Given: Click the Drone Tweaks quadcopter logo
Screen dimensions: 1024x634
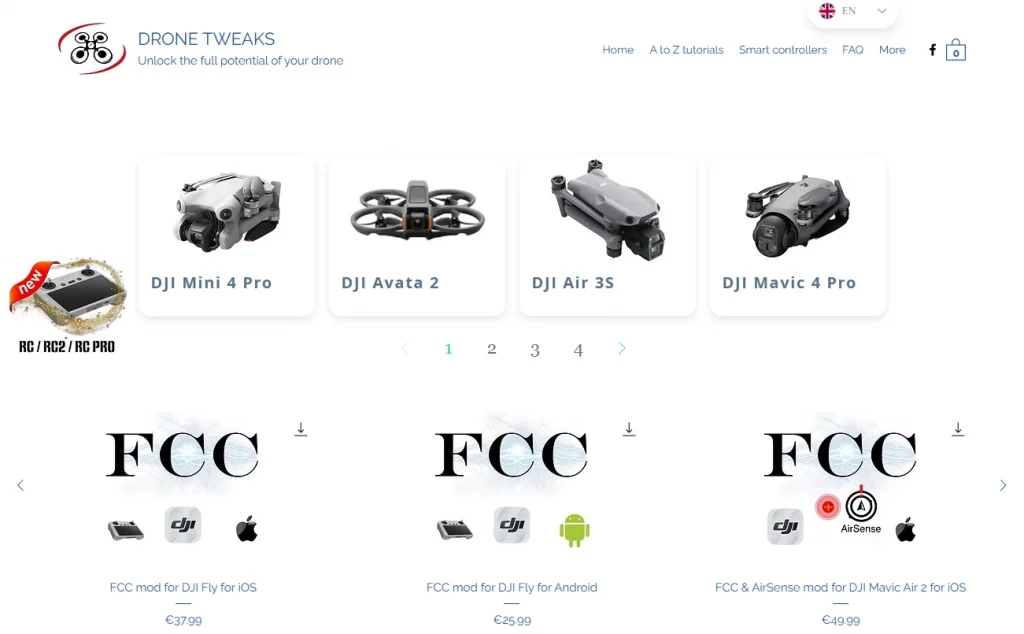Looking at the screenshot, I should pyautogui.click(x=92, y=48).
